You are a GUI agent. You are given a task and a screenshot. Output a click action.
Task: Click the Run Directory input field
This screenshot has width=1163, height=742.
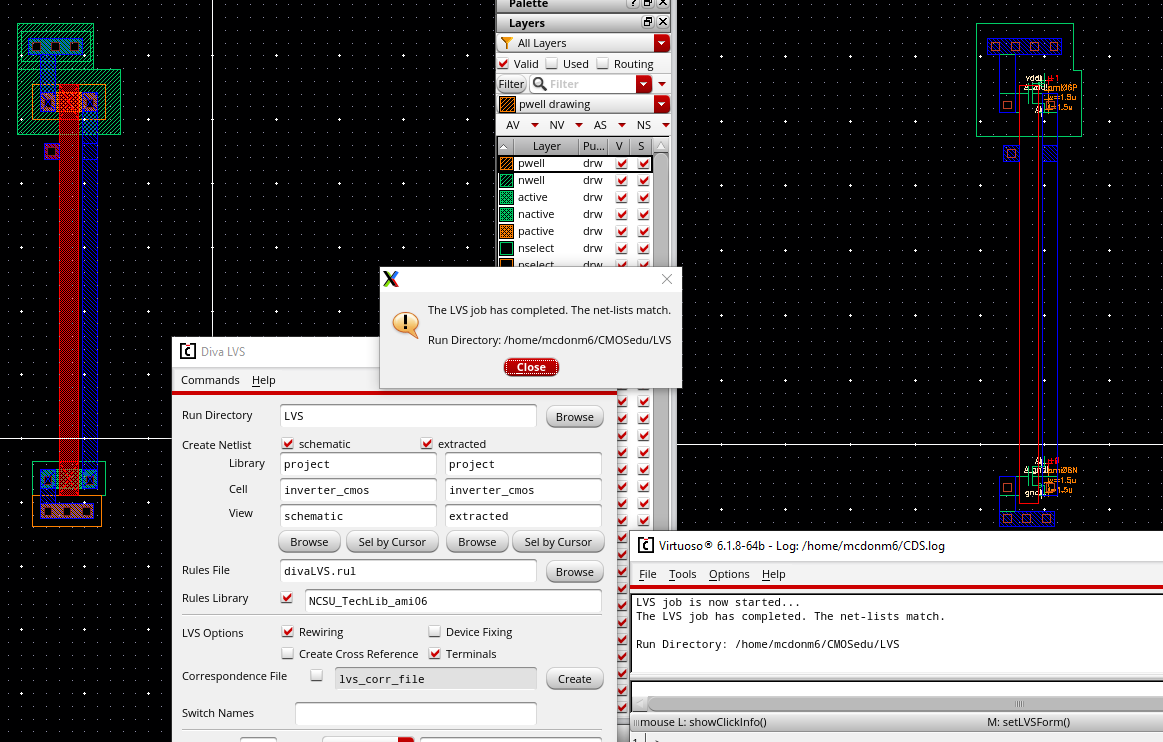[x=408, y=416]
